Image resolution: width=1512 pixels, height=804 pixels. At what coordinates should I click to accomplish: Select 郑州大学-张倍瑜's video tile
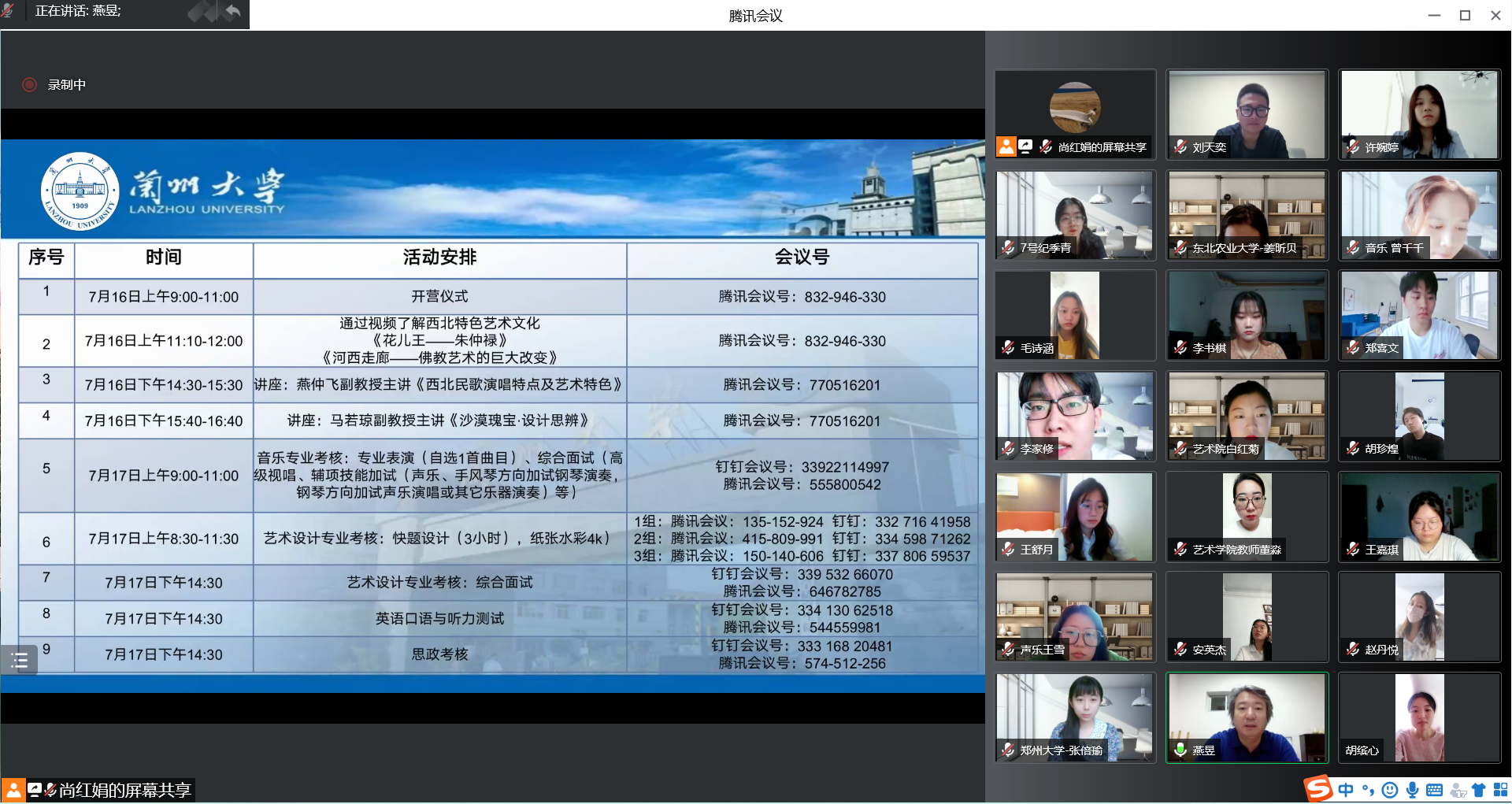[x=1075, y=717]
